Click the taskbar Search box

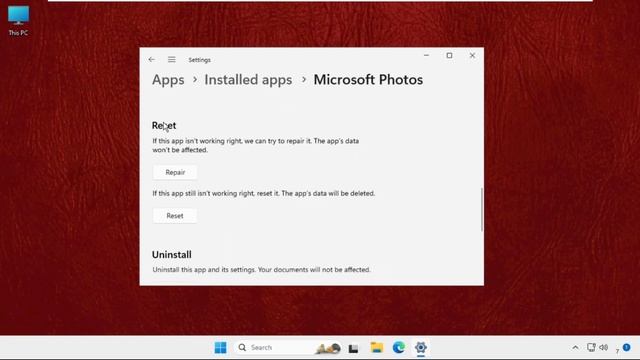(288, 348)
